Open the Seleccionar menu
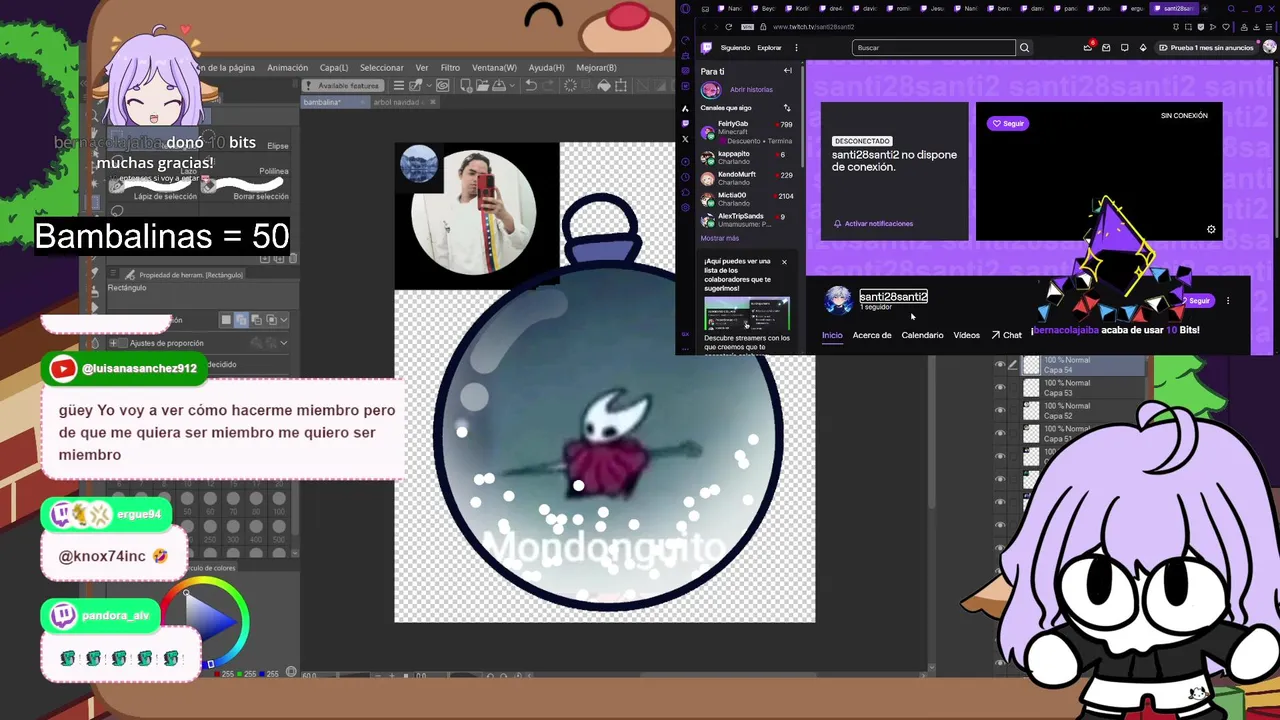 [382, 68]
